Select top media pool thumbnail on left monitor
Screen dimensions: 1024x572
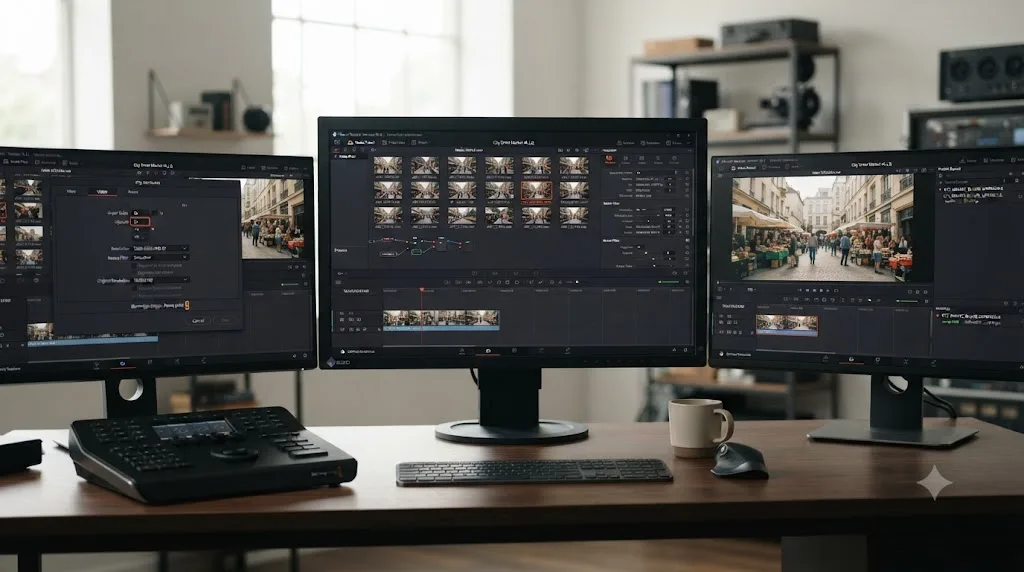(x=27, y=187)
